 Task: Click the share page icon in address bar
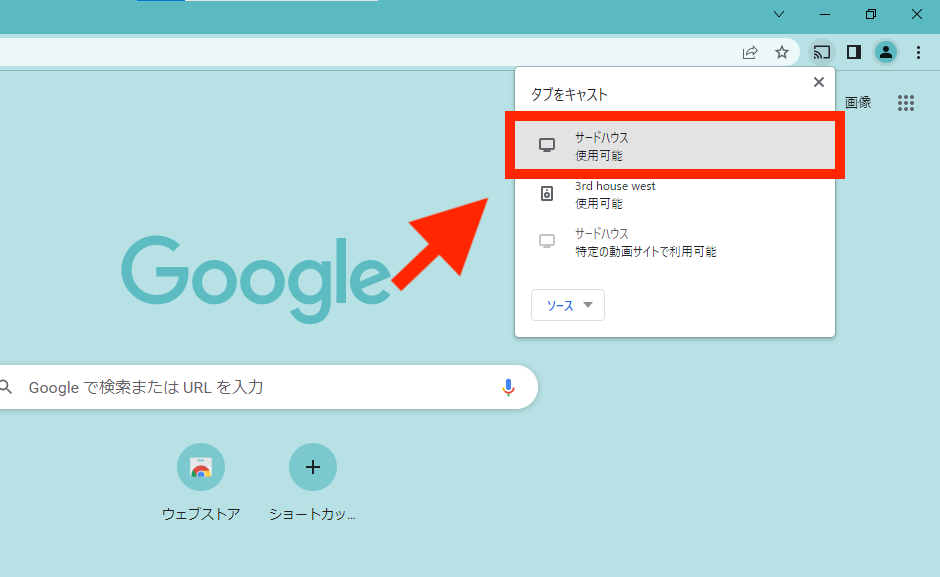[750, 53]
